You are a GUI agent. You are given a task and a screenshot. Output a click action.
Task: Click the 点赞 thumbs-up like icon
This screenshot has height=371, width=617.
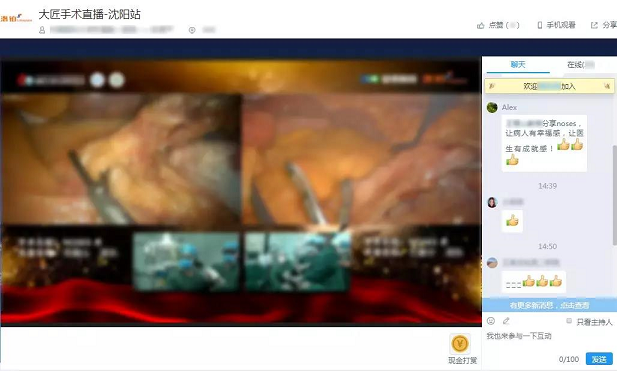pos(480,26)
